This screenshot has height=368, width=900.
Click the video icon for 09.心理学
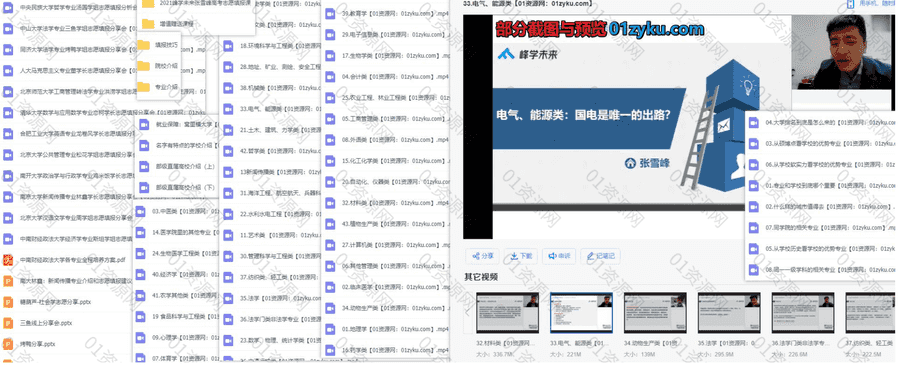pyautogui.click(x=140, y=338)
